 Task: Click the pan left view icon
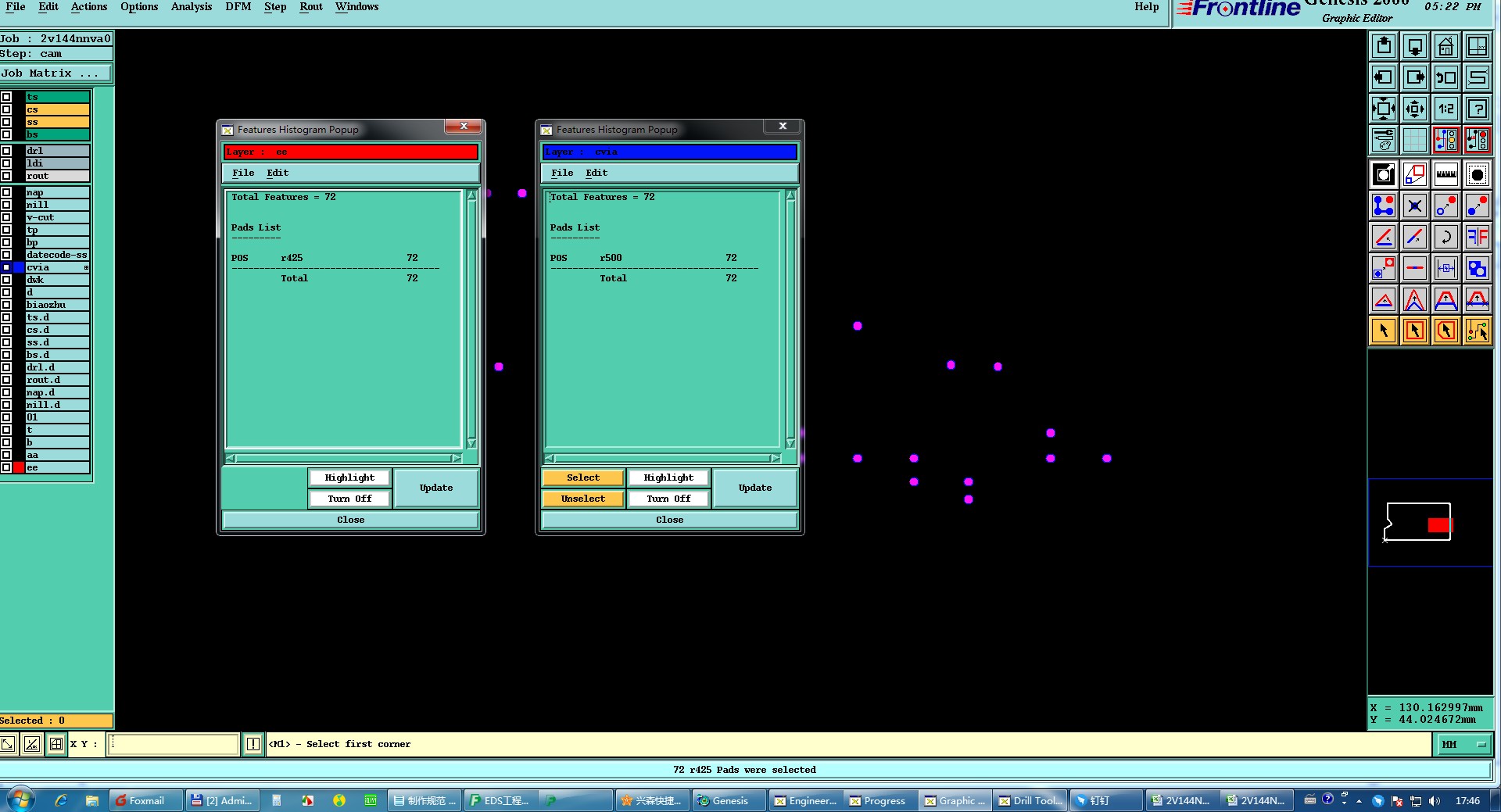pos(1384,77)
